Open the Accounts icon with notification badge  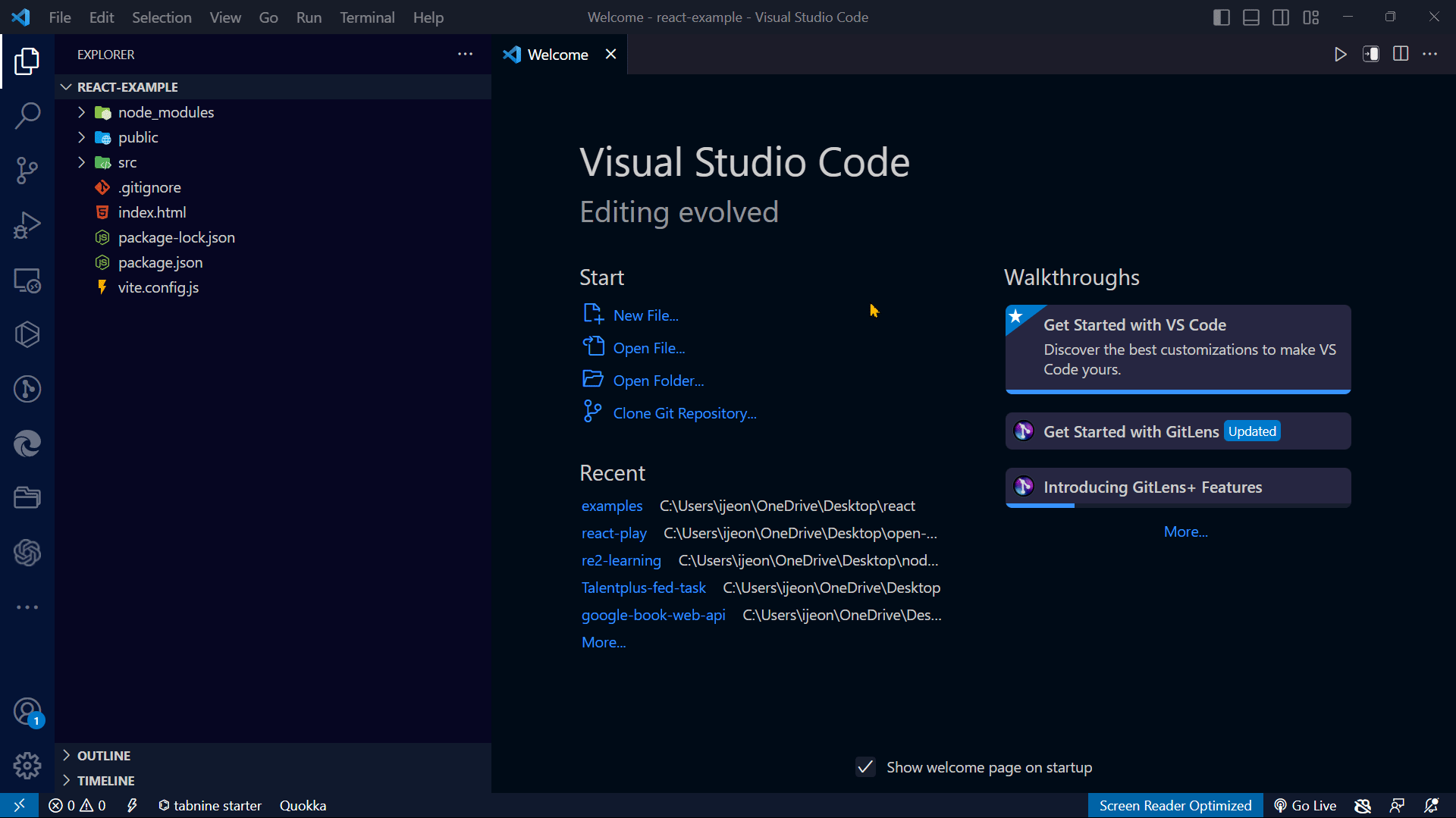27,711
